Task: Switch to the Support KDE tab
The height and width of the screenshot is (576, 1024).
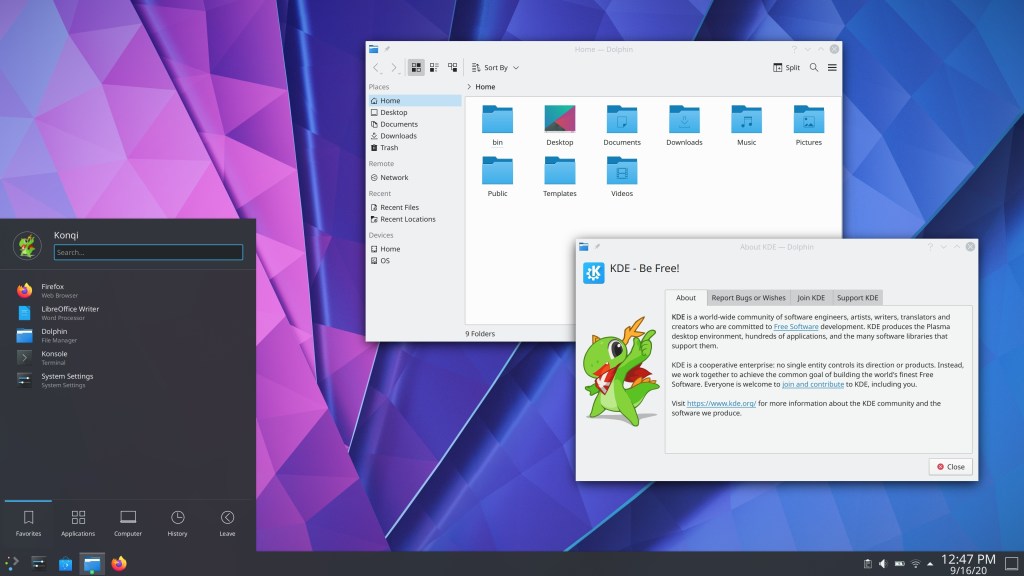Action: point(857,297)
